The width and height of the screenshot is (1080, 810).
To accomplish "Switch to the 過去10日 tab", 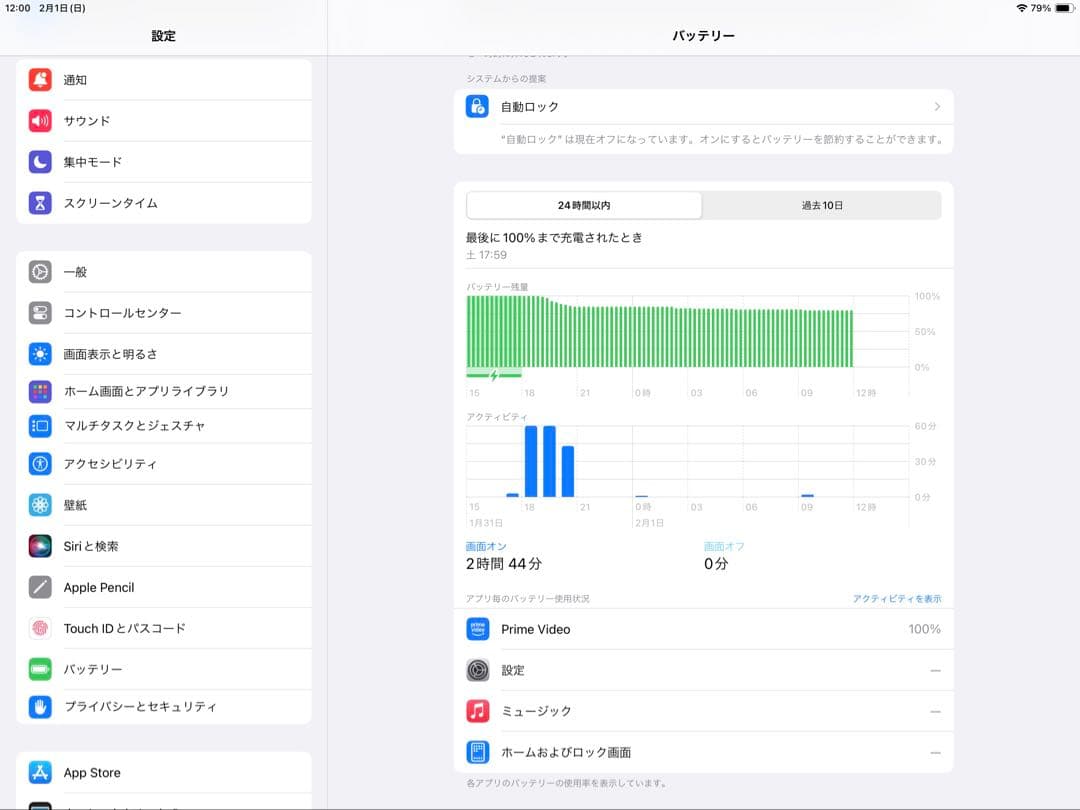I will click(822, 204).
